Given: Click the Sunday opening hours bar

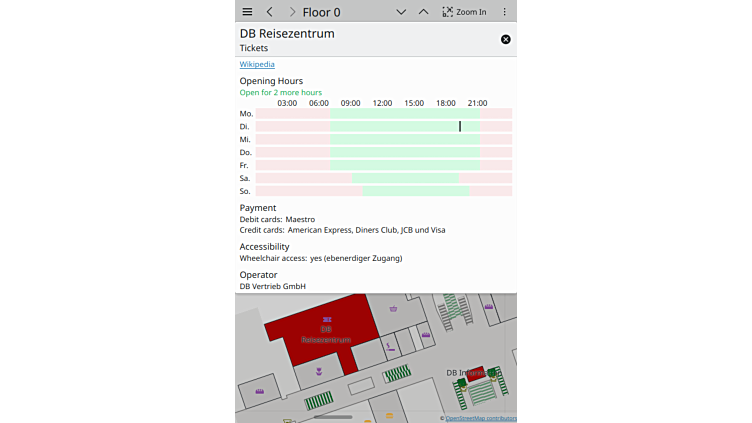Looking at the screenshot, I should click(x=415, y=191).
